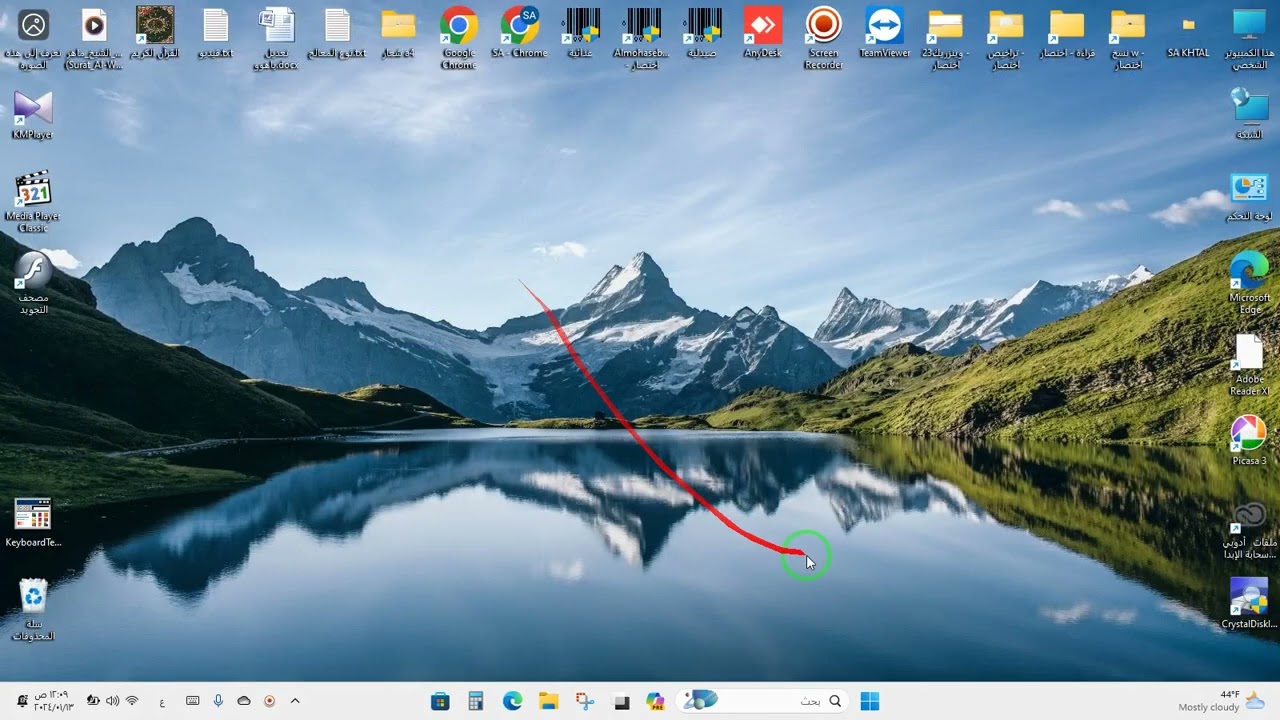1280x720 pixels.
Task: Click the red recording tray icon
Action: [269, 701]
